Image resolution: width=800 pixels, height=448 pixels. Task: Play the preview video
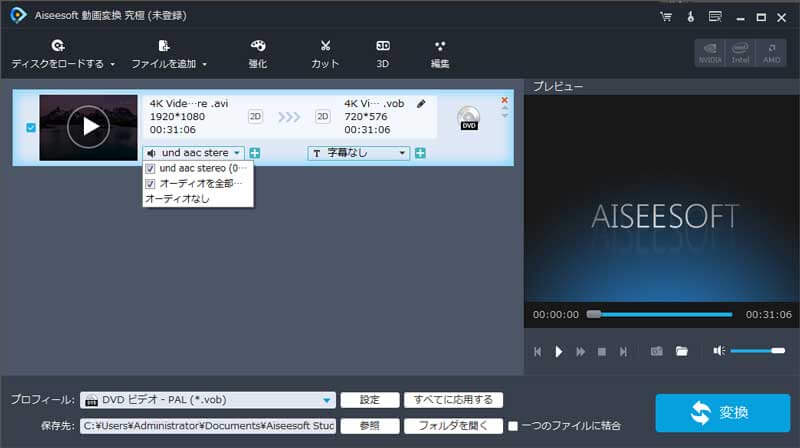(559, 352)
